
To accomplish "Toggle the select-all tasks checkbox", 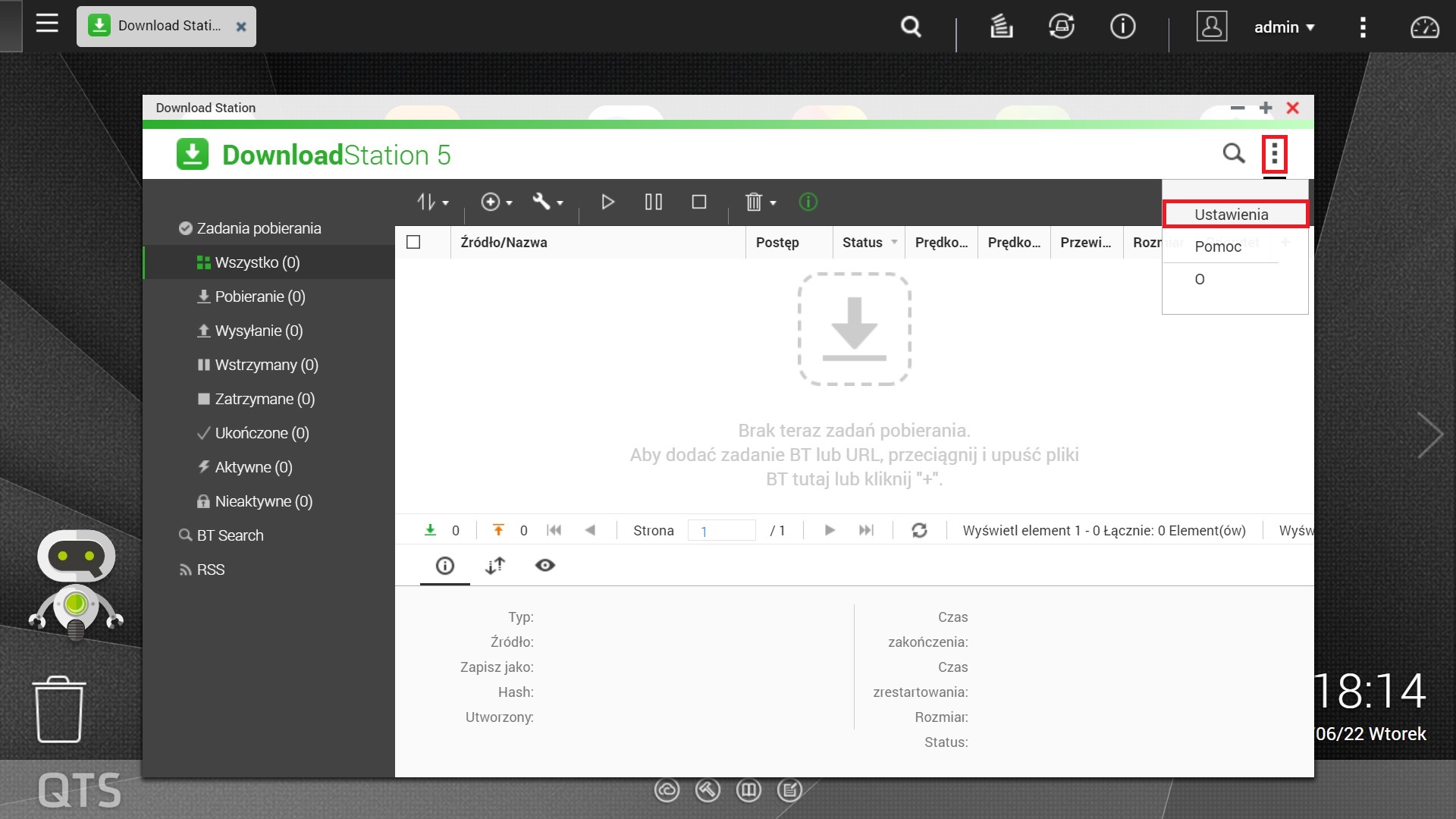I will coord(413,242).
